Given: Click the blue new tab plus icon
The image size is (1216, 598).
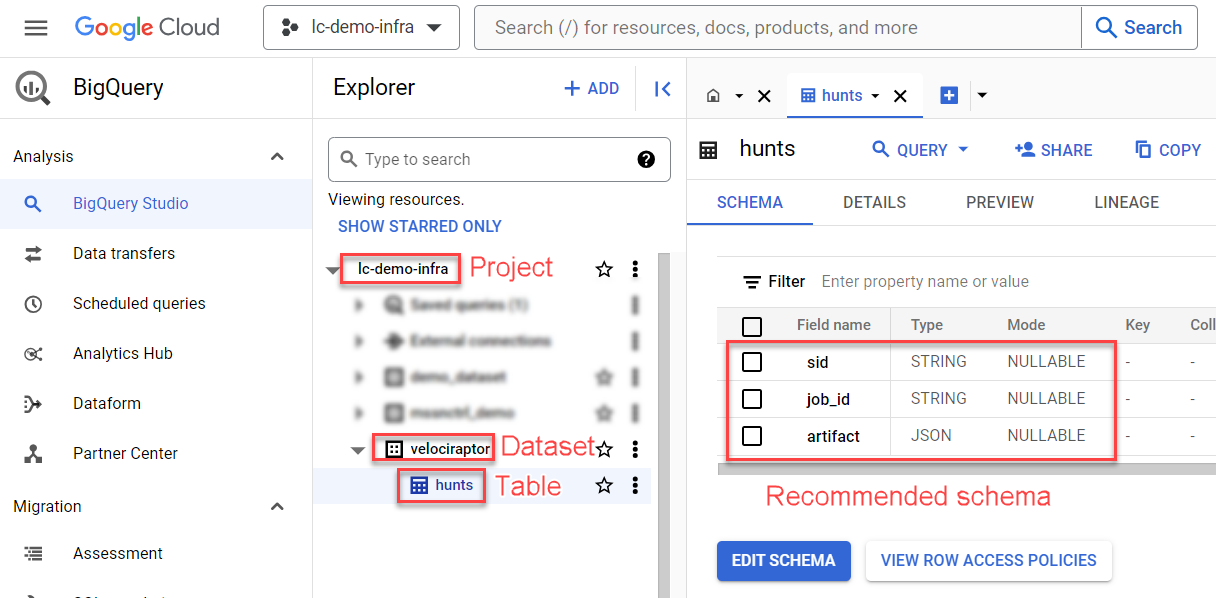Looking at the screenshot, I should click(x=949, y=95).
